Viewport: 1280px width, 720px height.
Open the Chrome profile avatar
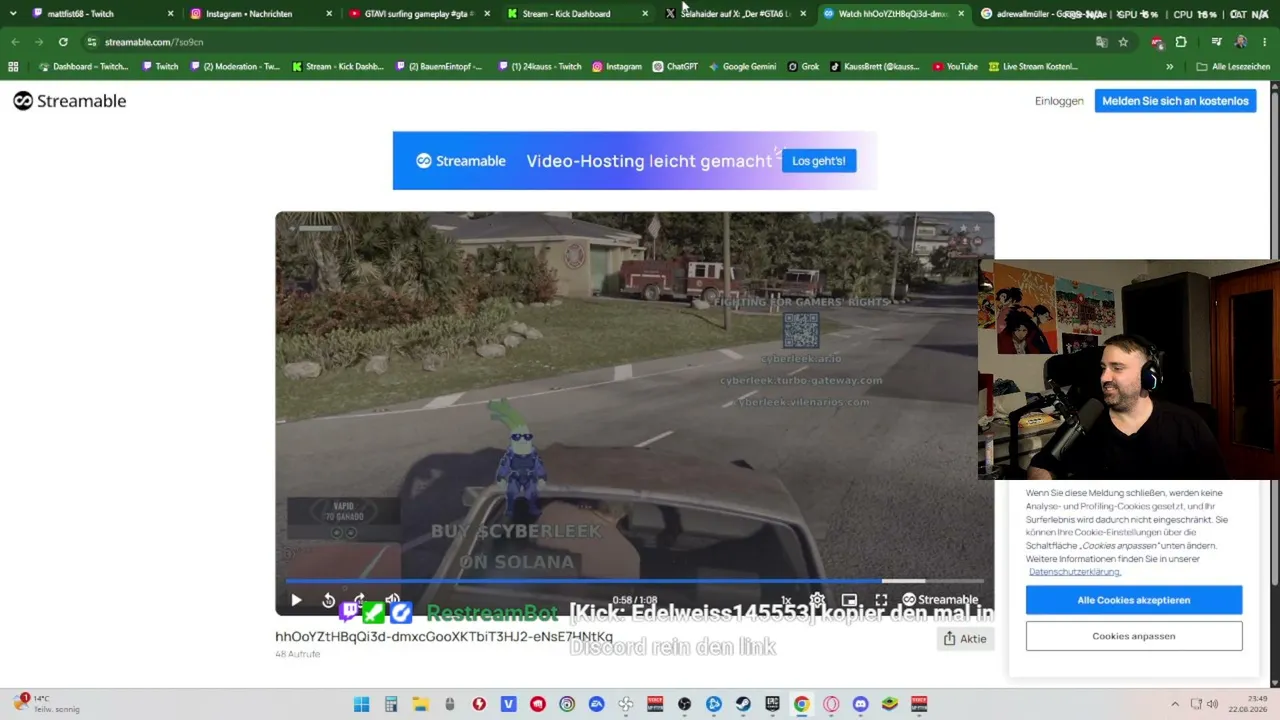1241,42
